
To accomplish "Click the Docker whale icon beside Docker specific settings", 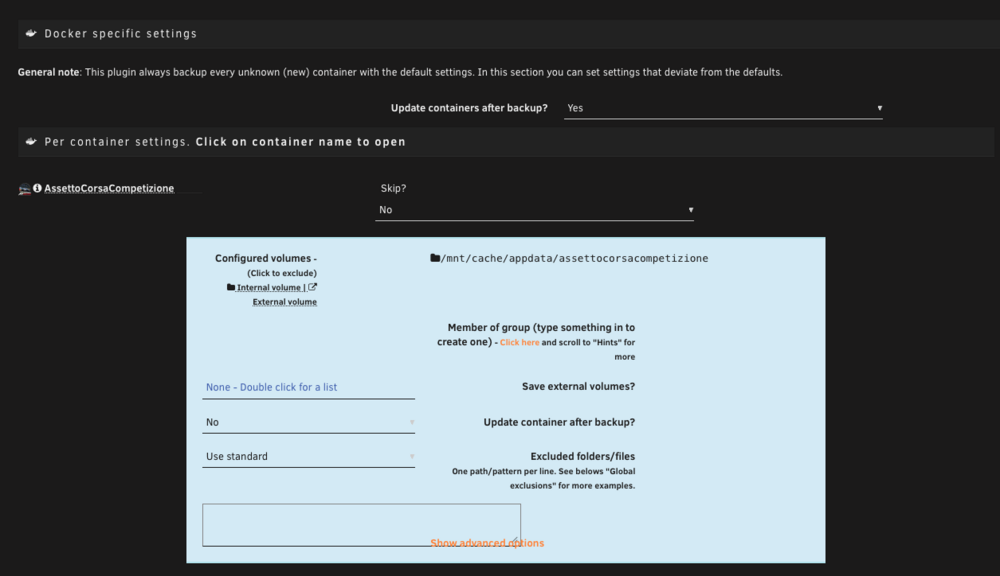I will point(31,33).
